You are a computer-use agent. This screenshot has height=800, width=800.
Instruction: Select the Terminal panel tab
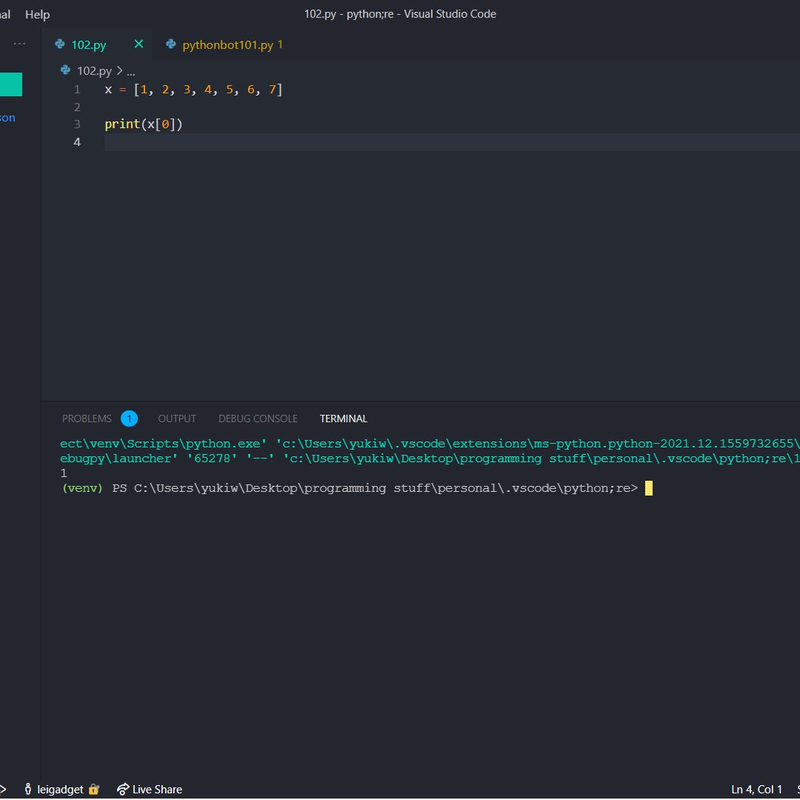pos(343,418)
